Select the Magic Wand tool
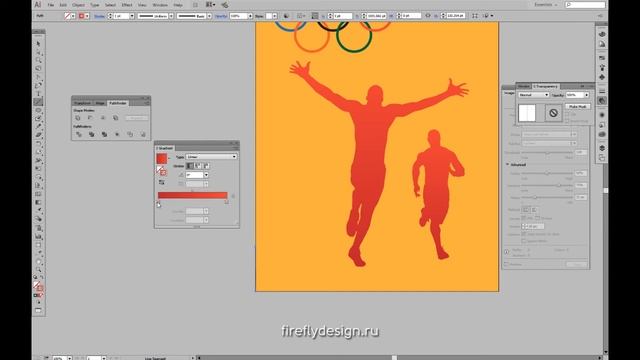 pyautogui.click(x=38, y=60)
